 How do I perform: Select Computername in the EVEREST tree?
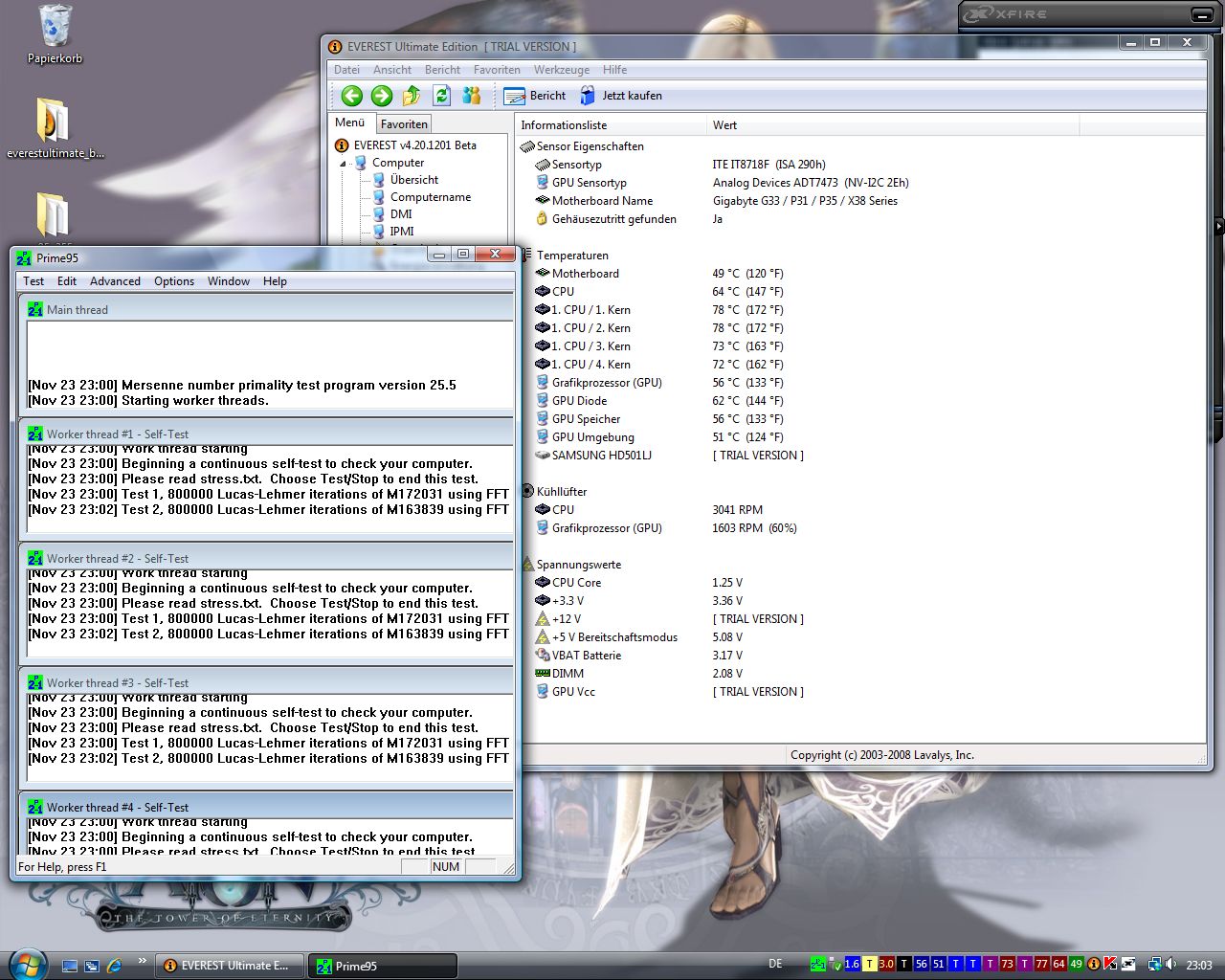click(x=431, y=197)
